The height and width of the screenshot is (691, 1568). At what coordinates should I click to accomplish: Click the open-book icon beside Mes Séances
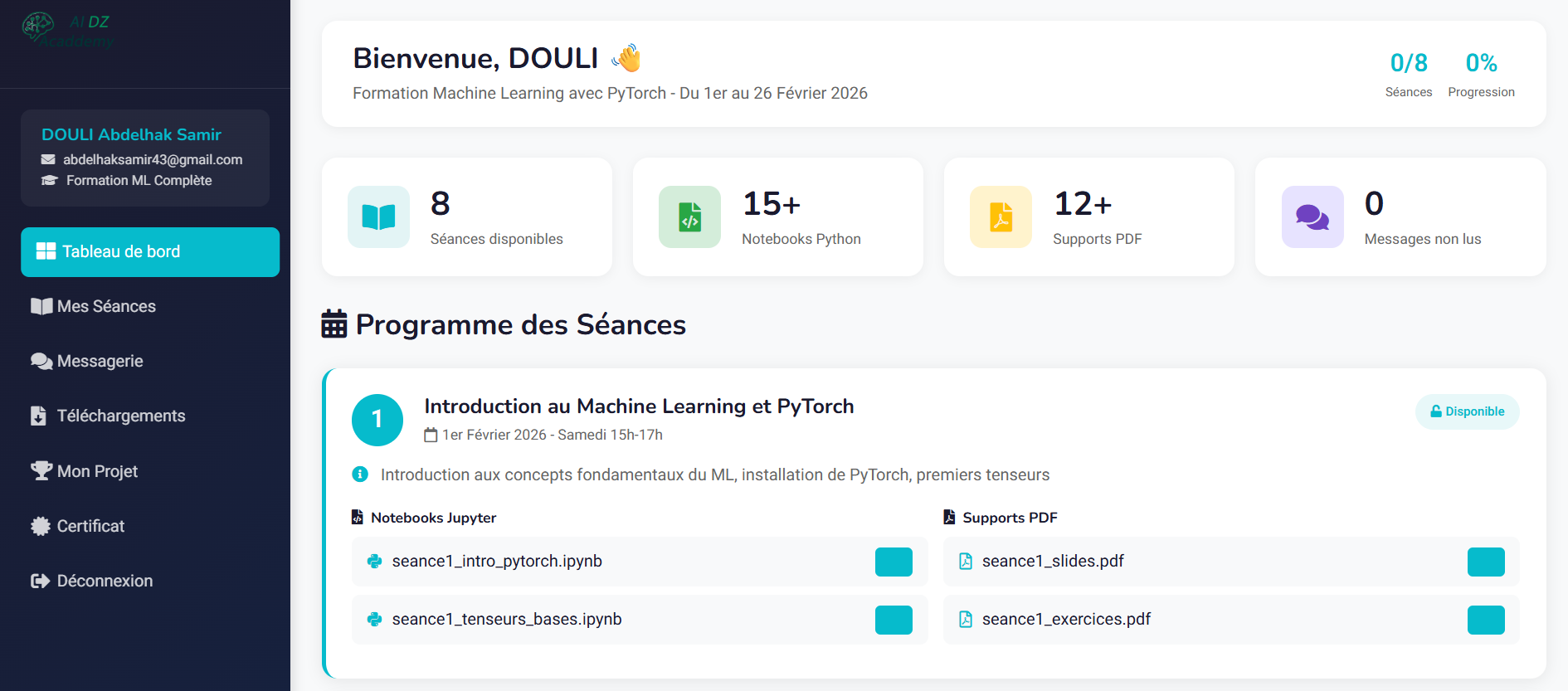pyautogui.click(x=41, y=306)
